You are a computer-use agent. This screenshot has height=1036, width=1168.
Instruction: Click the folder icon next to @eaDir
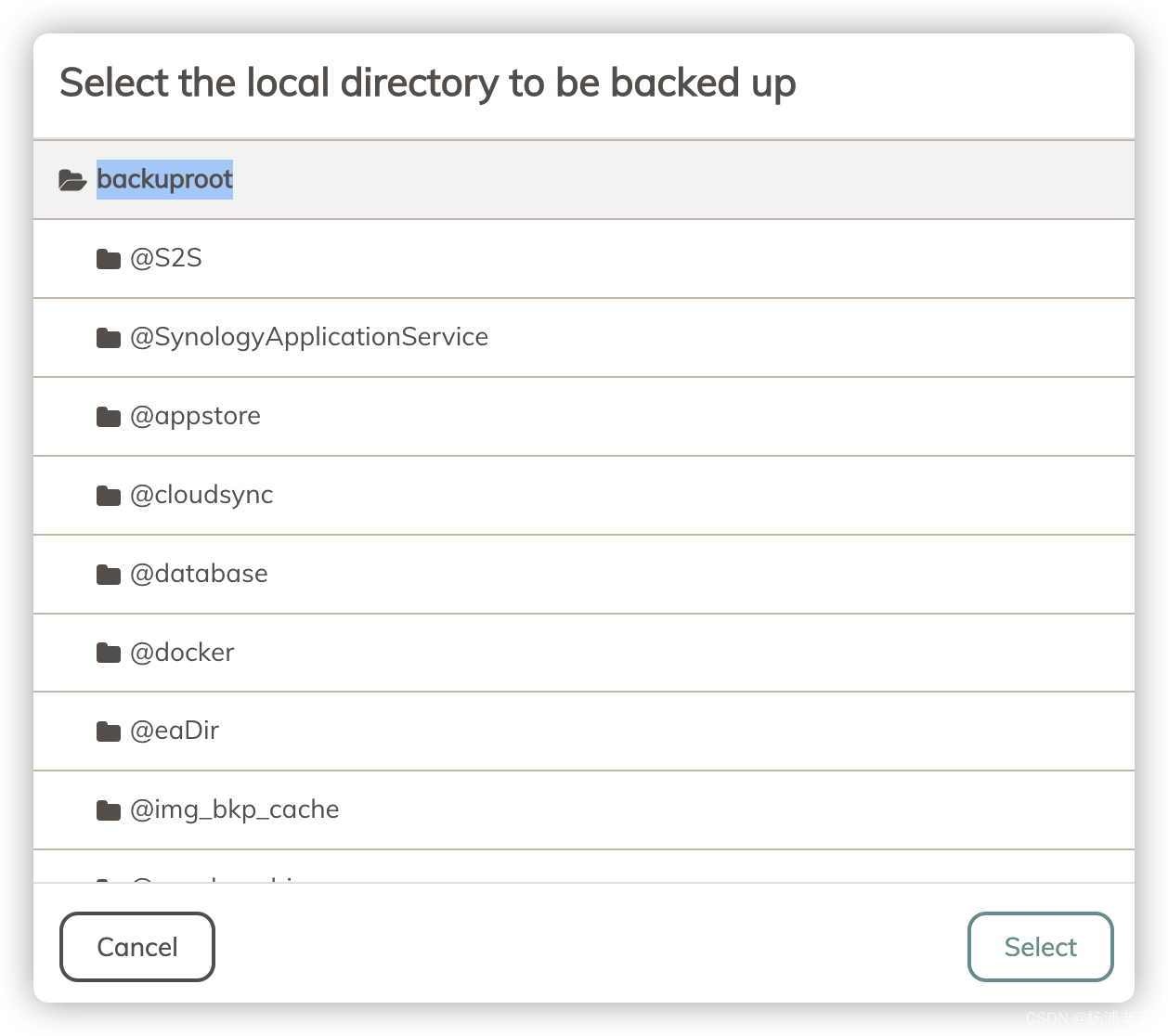[109, 732]
